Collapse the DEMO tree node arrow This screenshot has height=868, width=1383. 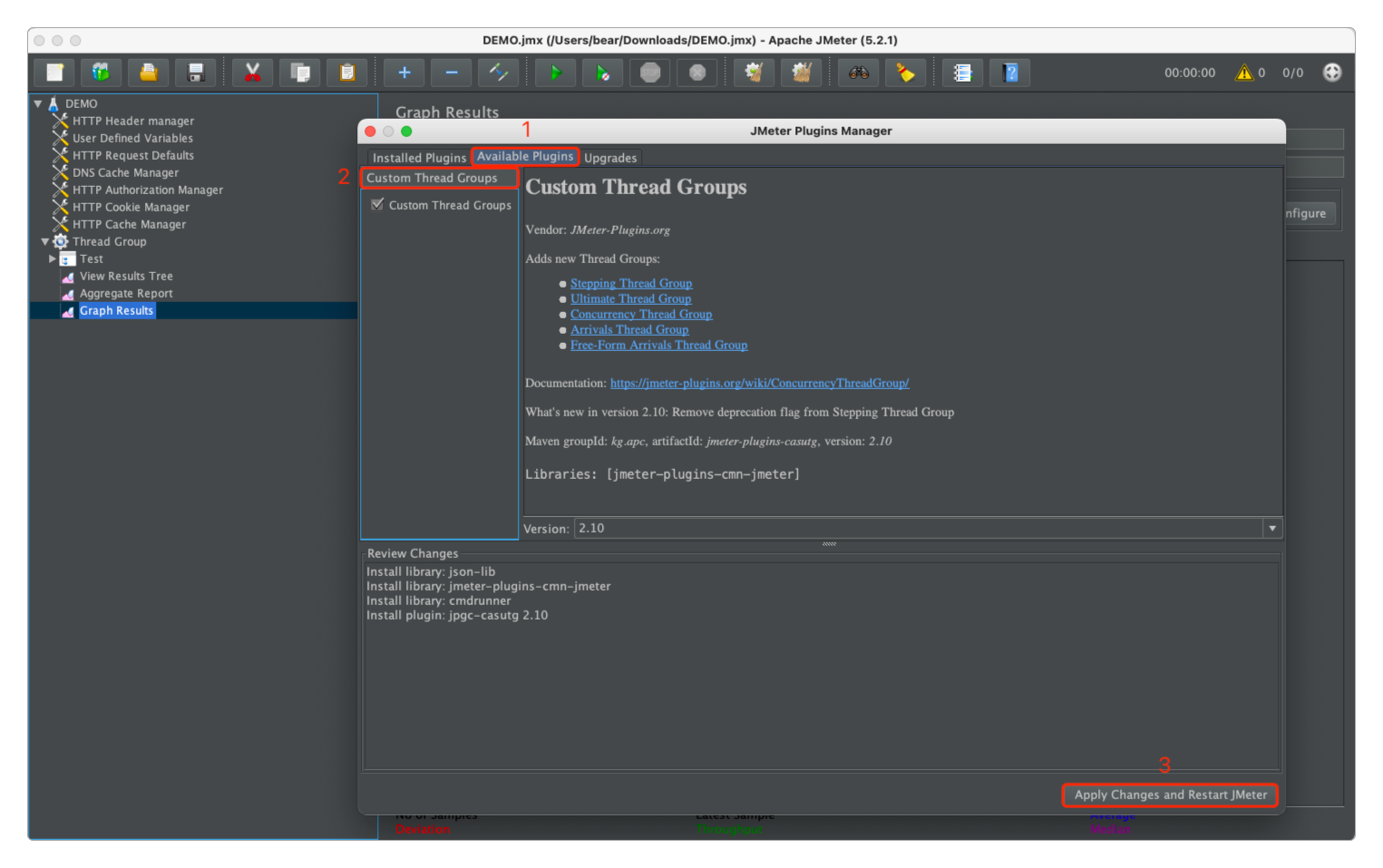pos(38,103)
